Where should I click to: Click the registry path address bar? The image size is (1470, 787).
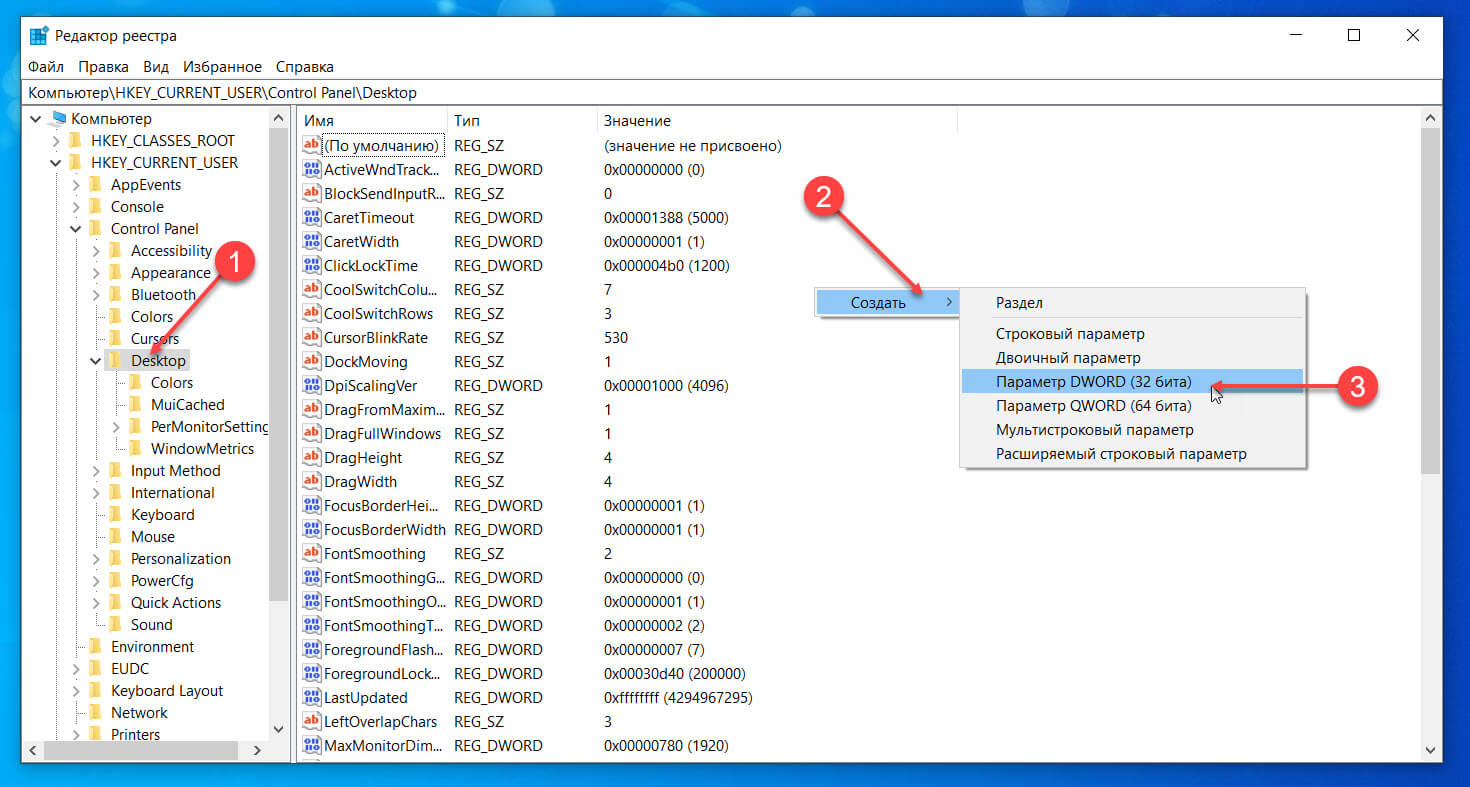tap(733, 93)
